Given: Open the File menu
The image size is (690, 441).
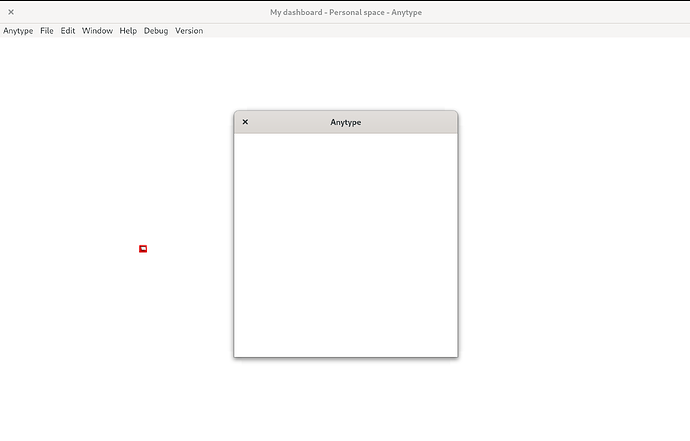Looking at the screenshot, I should tap(47, 31).
